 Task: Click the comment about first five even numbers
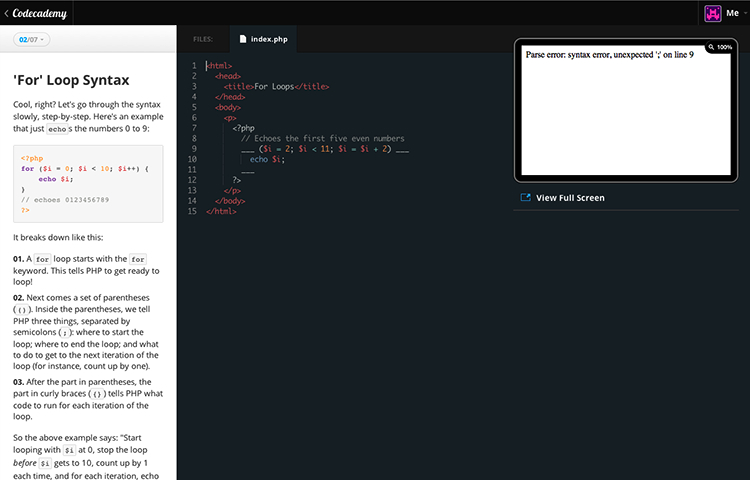(322, 138)
